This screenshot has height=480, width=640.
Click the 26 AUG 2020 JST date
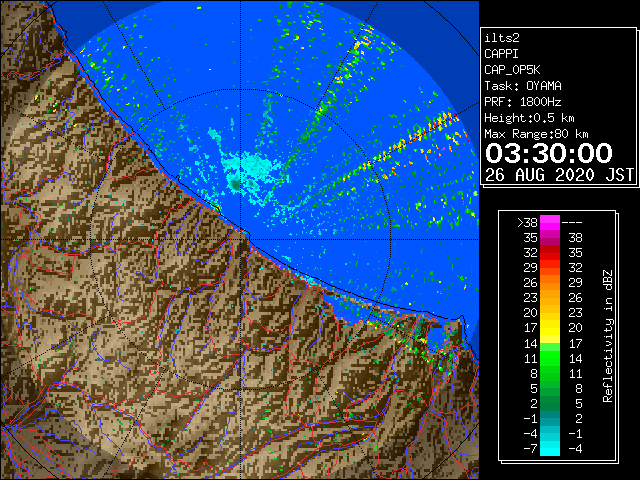pos(559,175)
